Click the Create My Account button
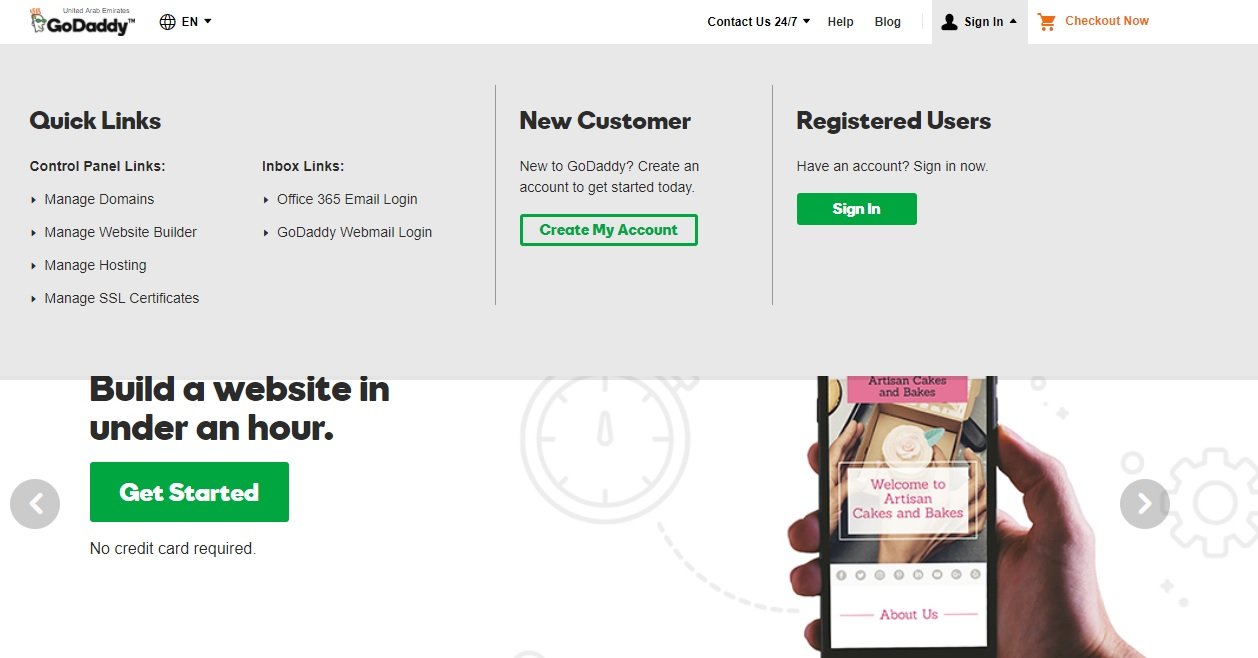Viewport: 1258px width, 658px height. (608, 229)
